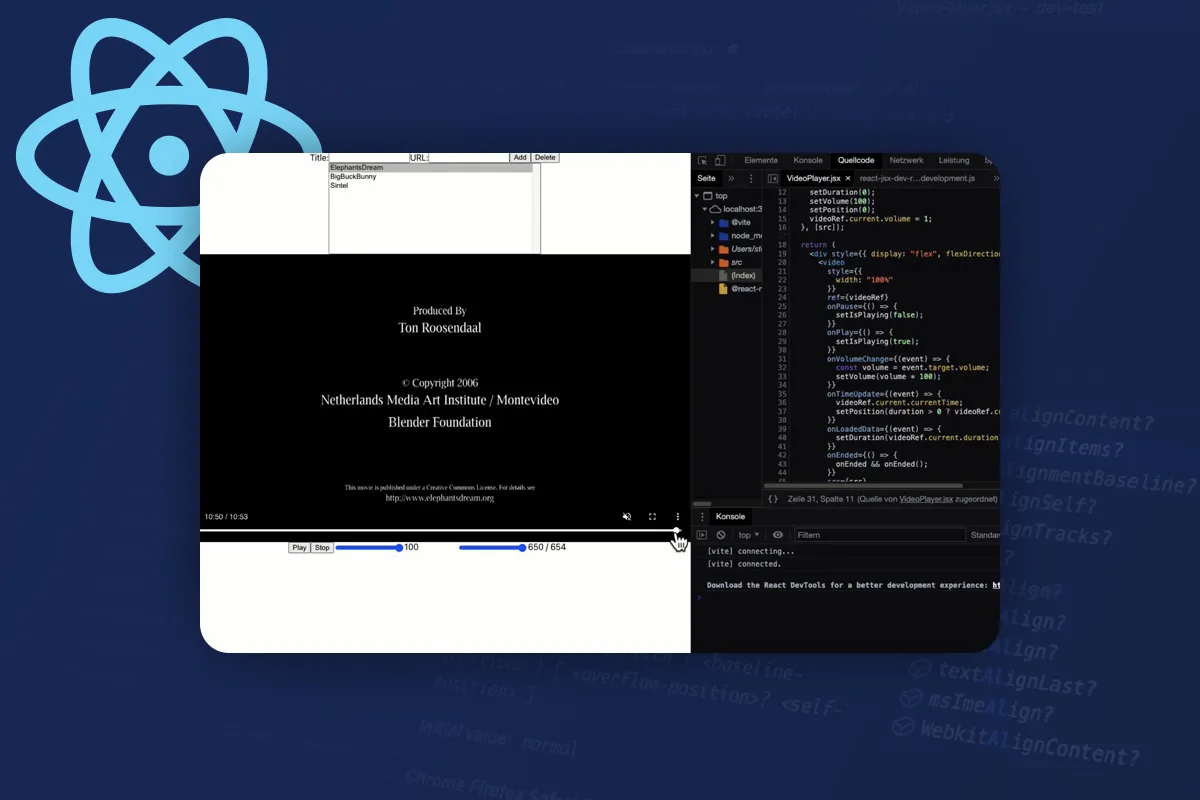The image size is (1200, 800).
Task: Focus the Title input field
Action: [369, 158]
